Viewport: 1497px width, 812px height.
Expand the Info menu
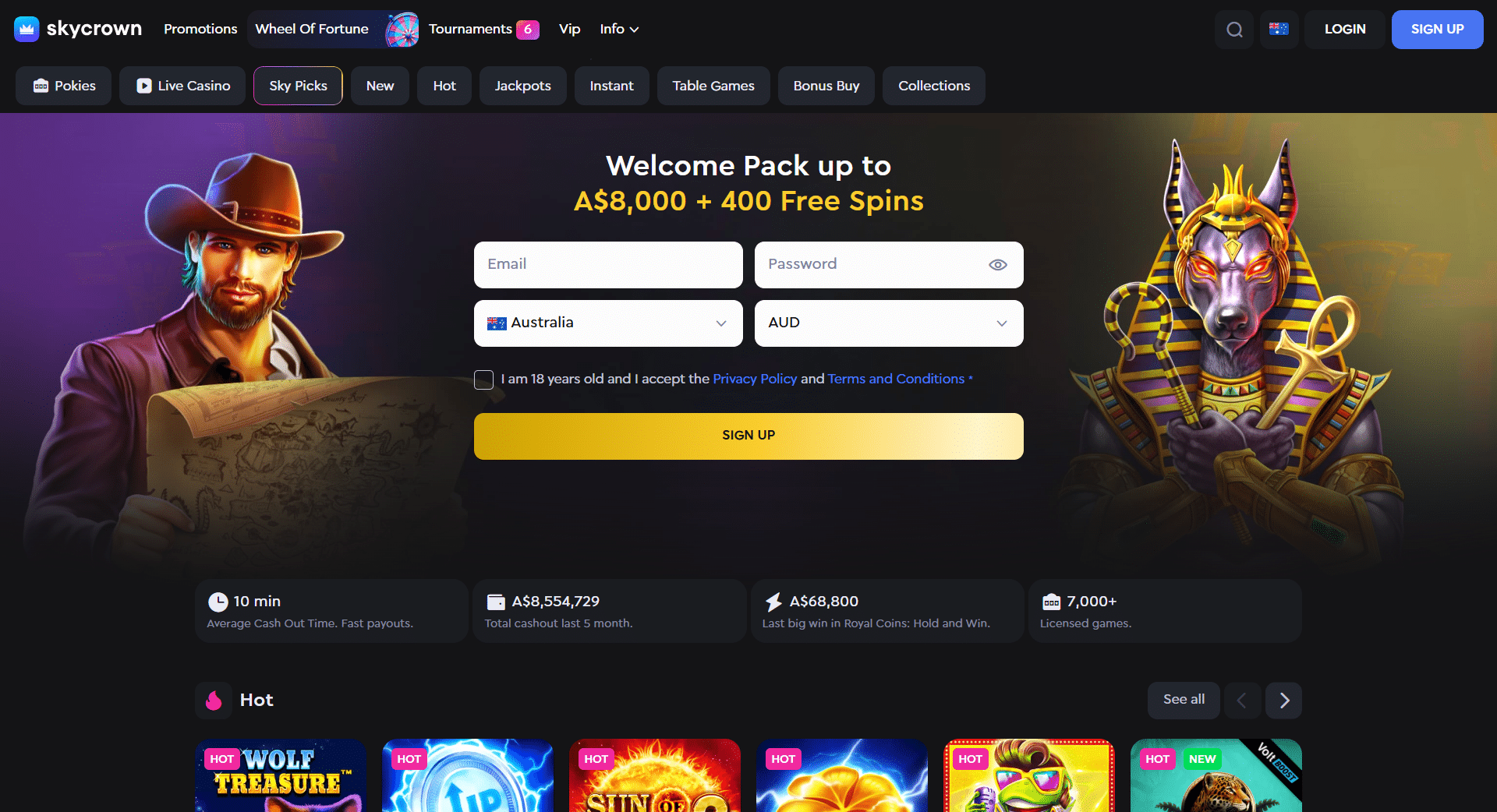619,29
